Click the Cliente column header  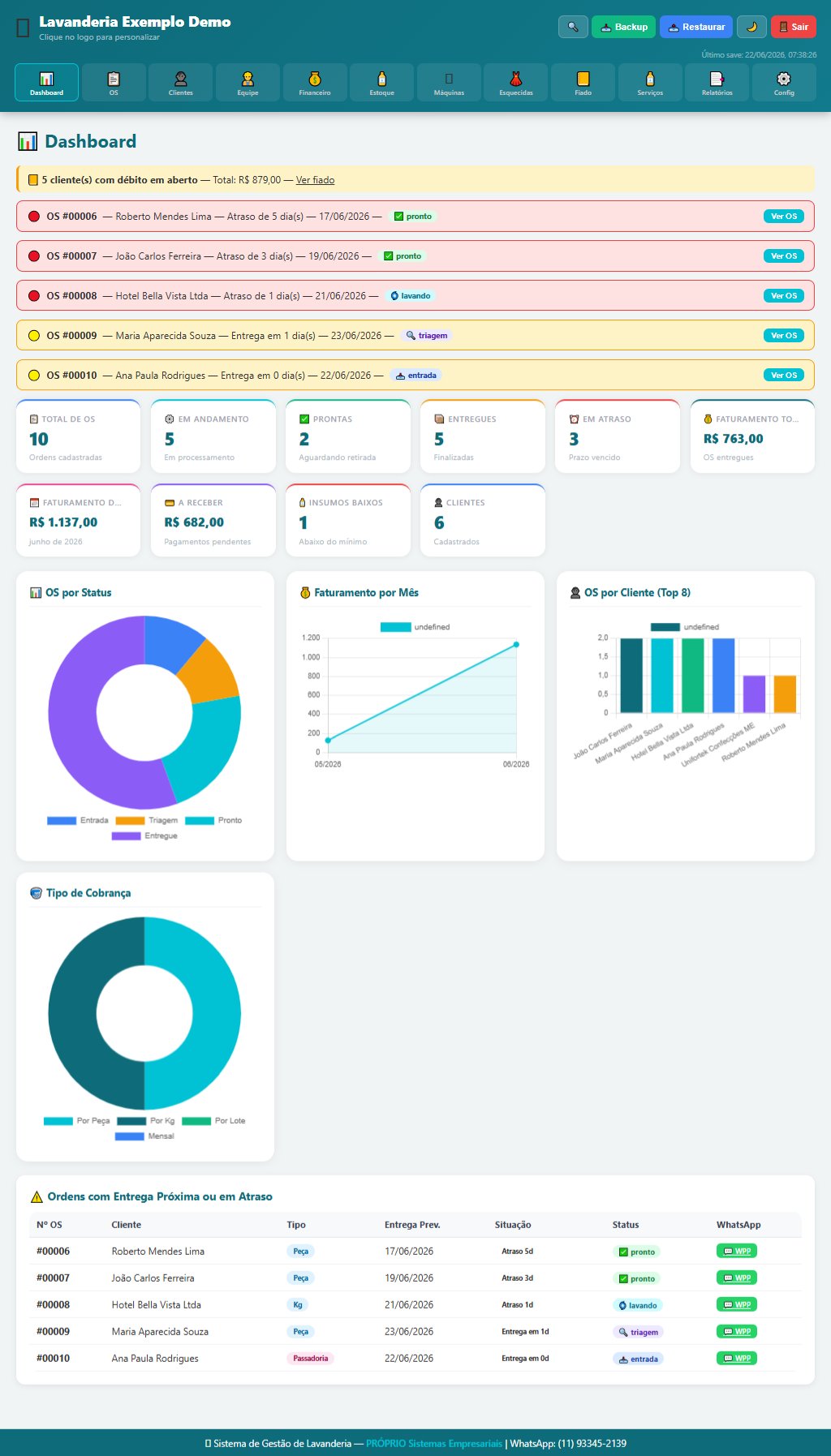pos(126,1225)
